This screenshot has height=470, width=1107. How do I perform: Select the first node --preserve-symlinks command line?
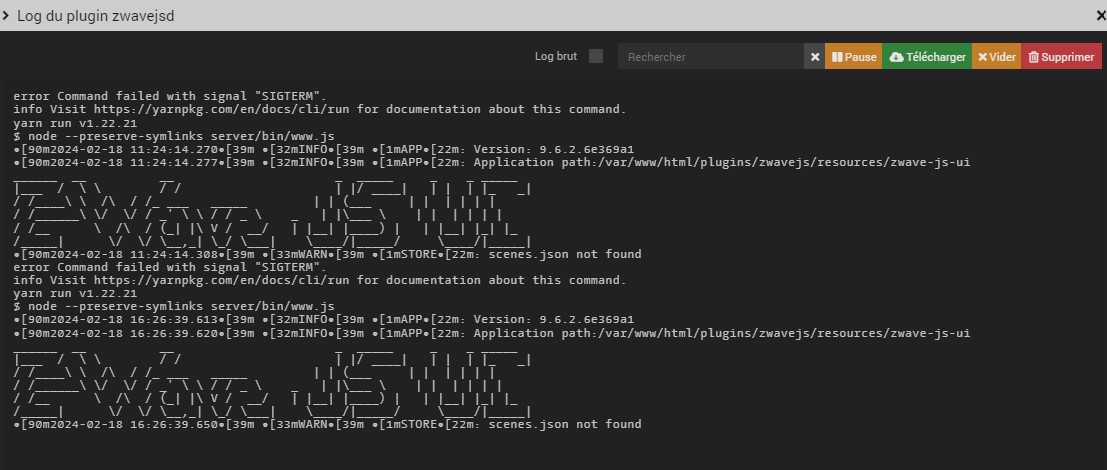coord(174,135)
